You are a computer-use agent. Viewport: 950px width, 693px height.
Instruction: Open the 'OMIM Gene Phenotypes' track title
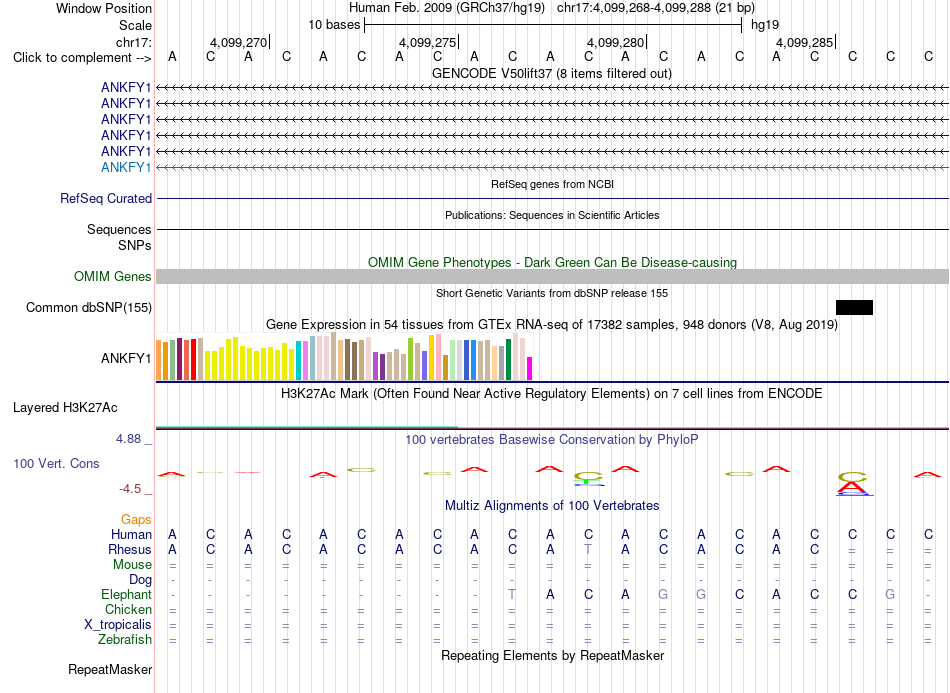tap(552, 262)
